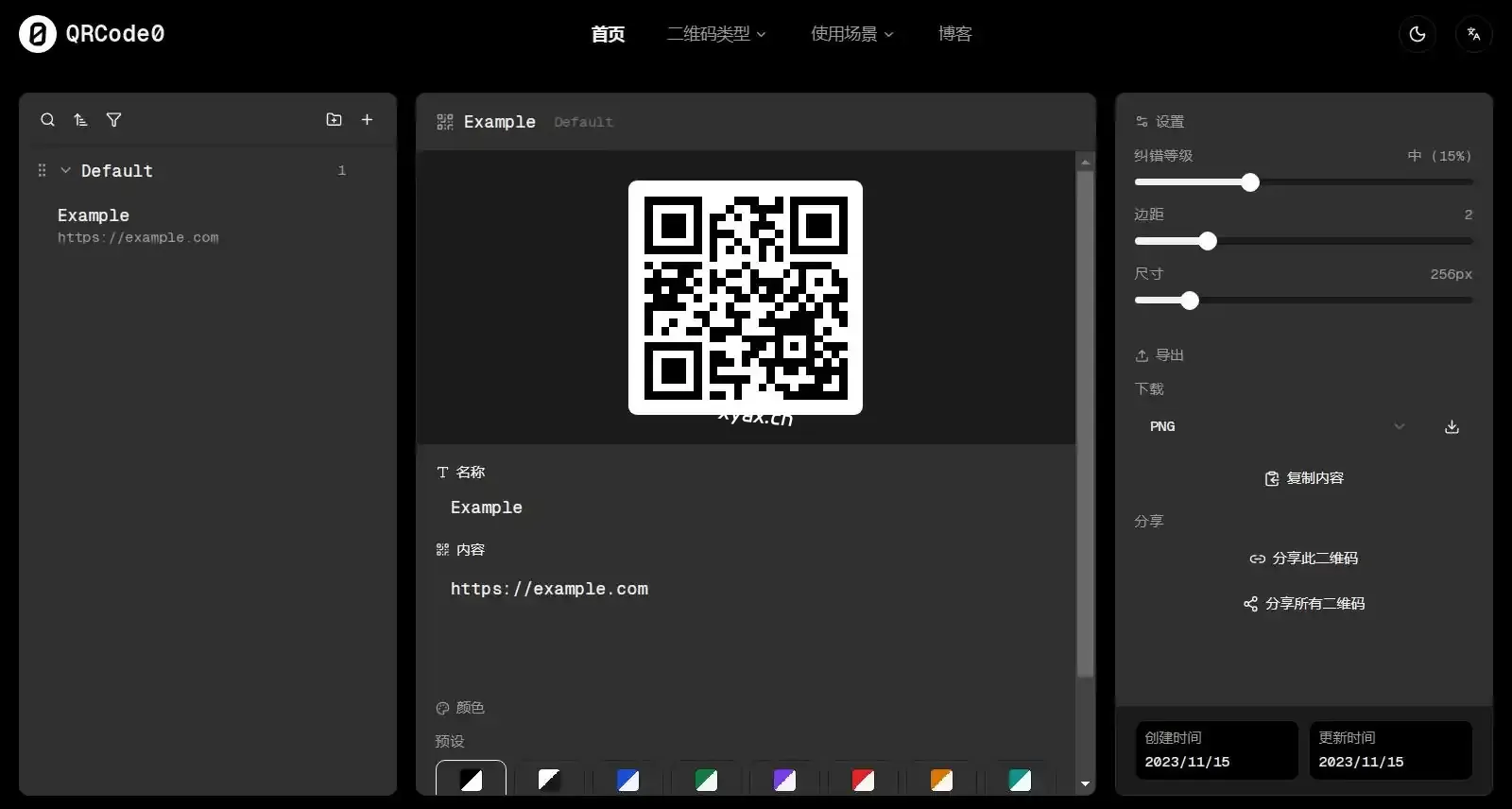Screen dimensions: 1512x809
Task: Toggle dark mode with moon icon
Action: 1417,34
